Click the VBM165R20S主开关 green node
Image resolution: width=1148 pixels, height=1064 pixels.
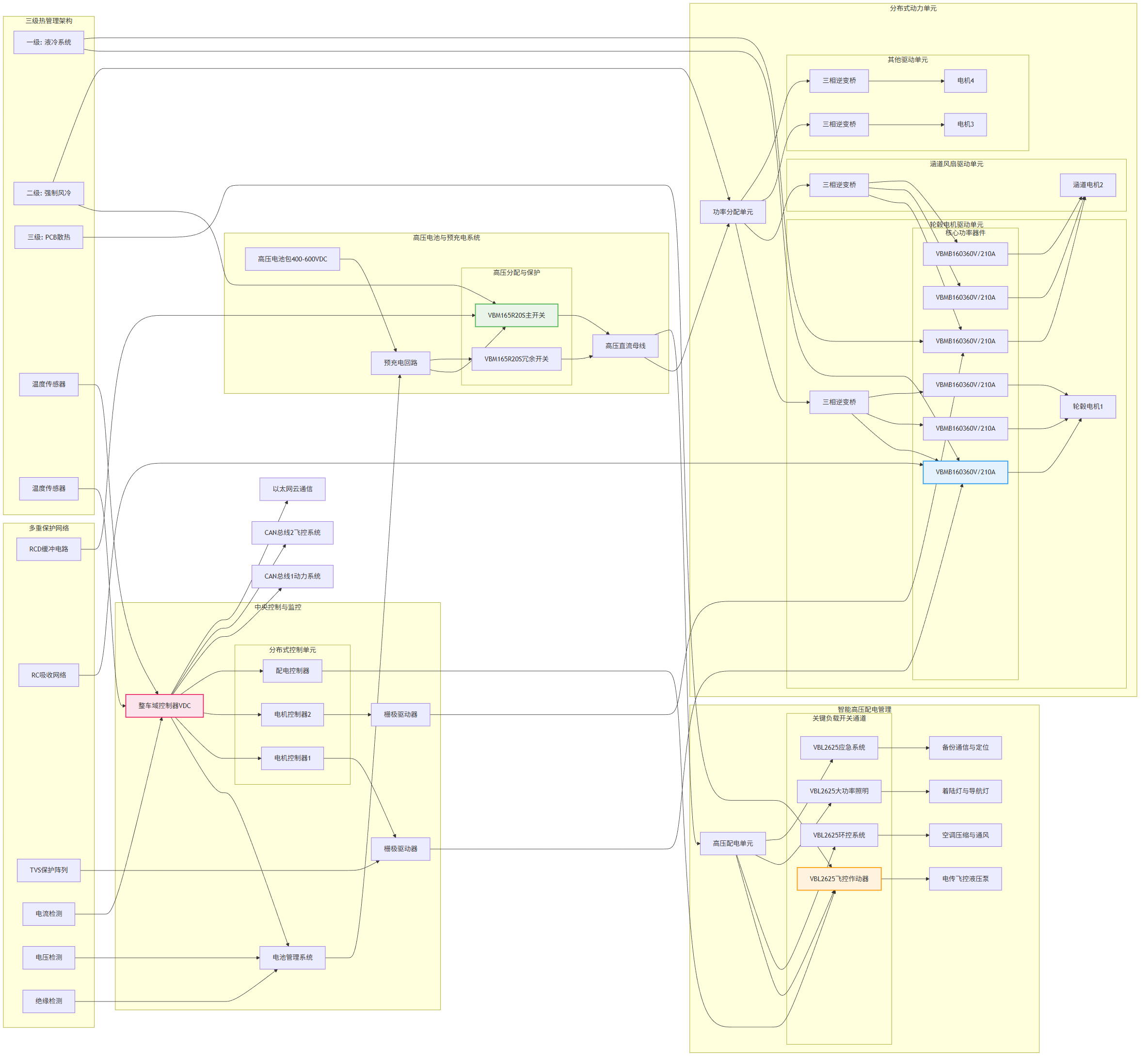click(516, 315)
